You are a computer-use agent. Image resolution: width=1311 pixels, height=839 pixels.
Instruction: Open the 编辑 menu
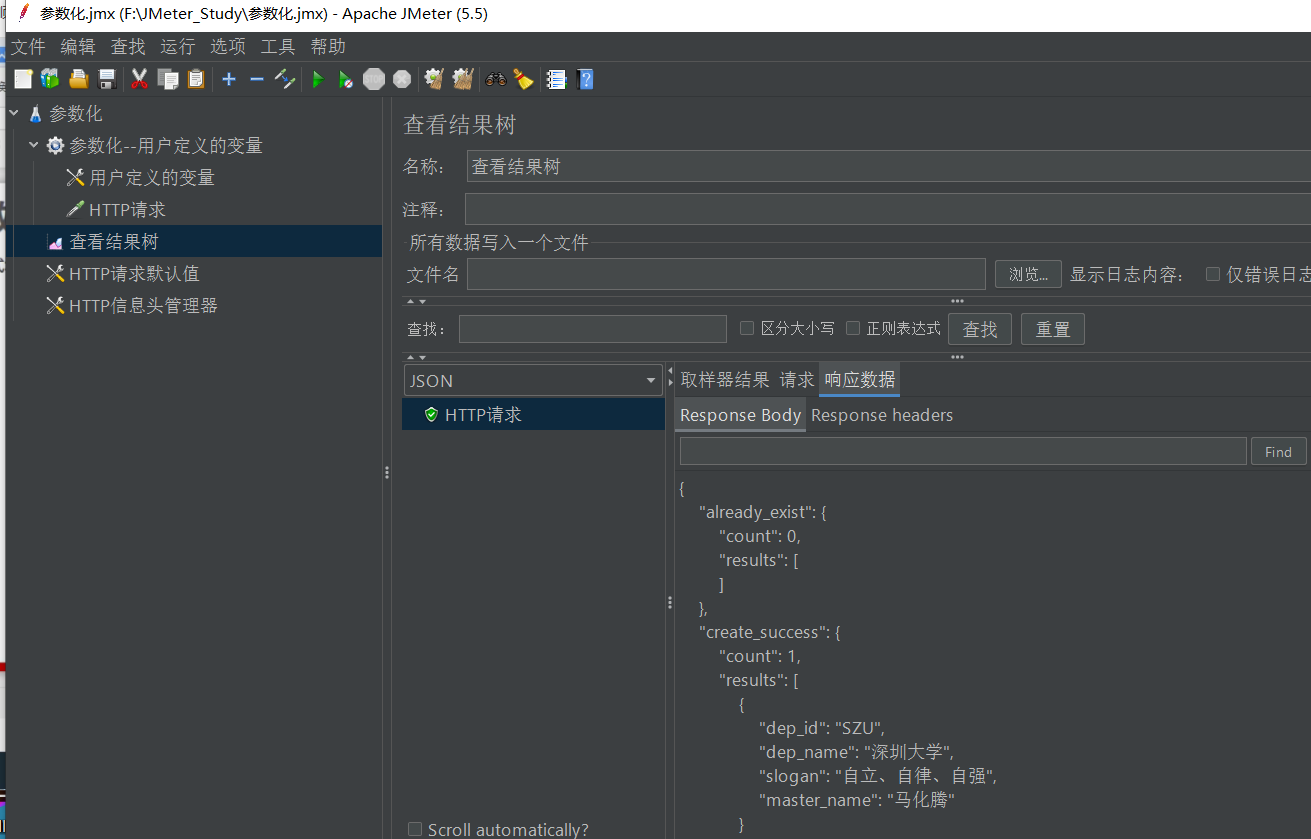78,47
